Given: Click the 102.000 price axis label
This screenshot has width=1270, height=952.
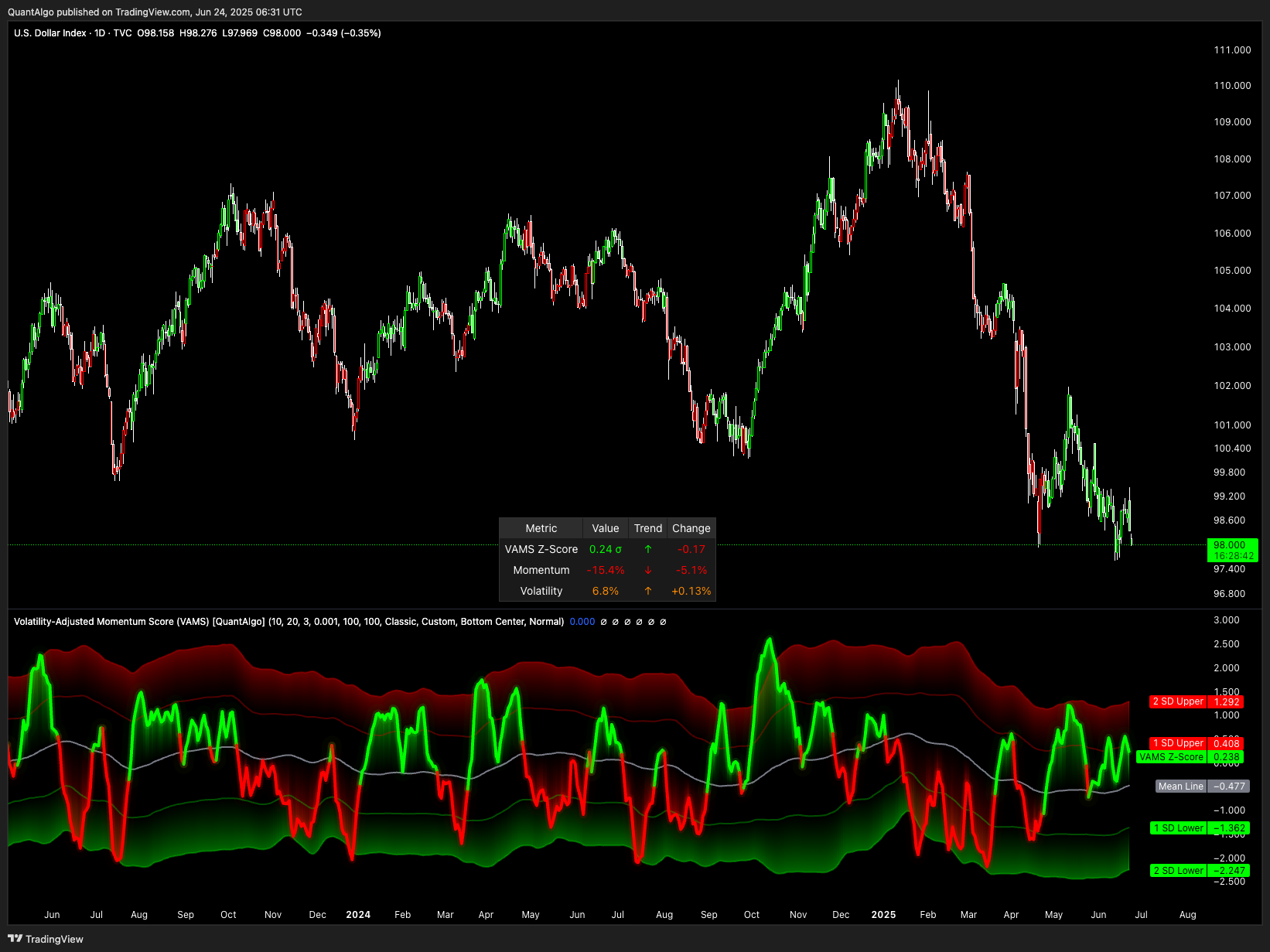Looking at the screenshot, I should point(1232,385).
